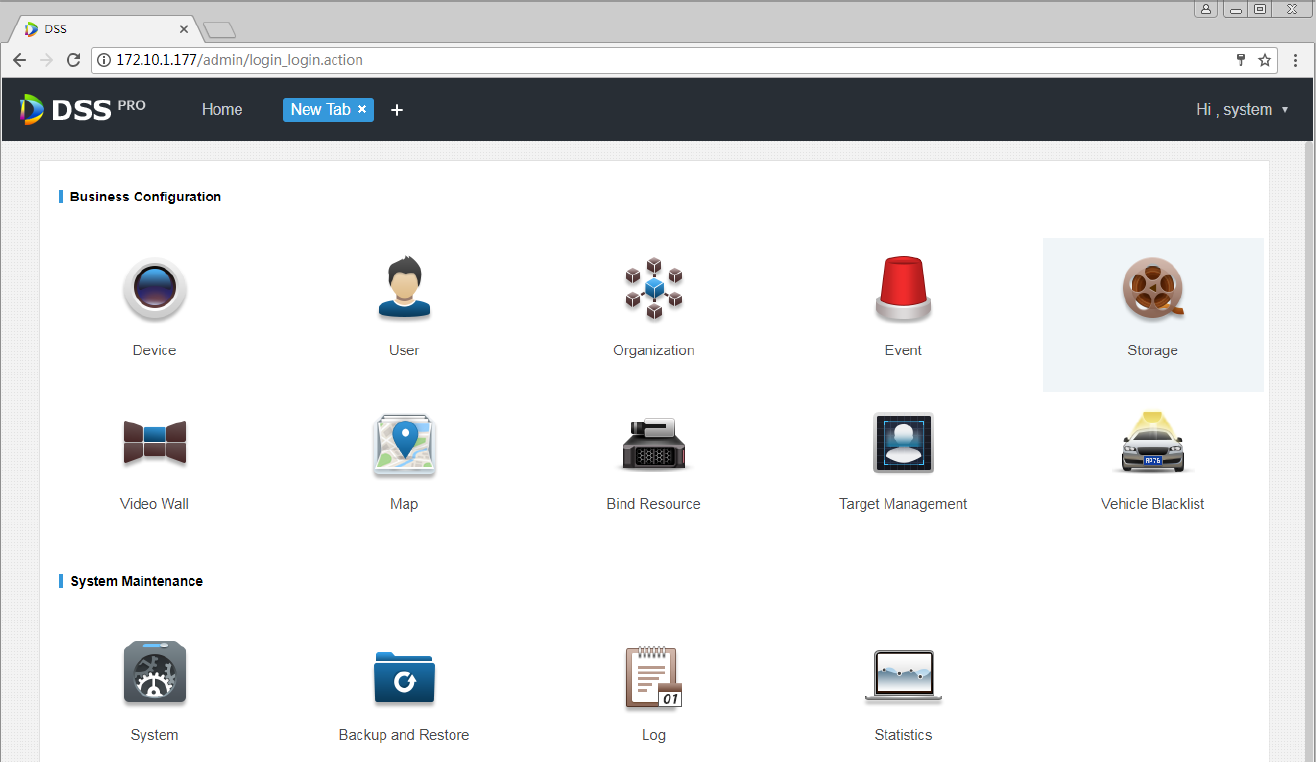Open the Chrome three-dot menu
Screen dimensions: 1316x762
click(1296, 60)
